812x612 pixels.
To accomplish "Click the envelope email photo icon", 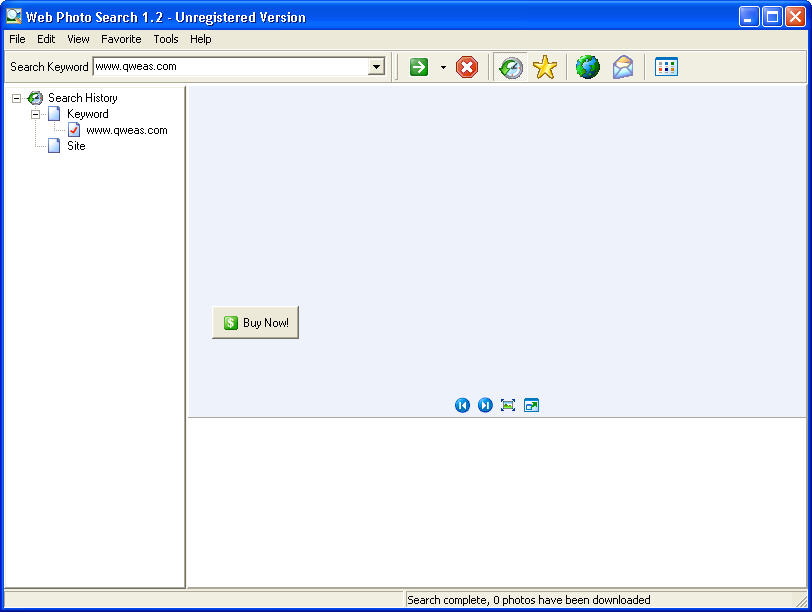I will click(623, 67).
